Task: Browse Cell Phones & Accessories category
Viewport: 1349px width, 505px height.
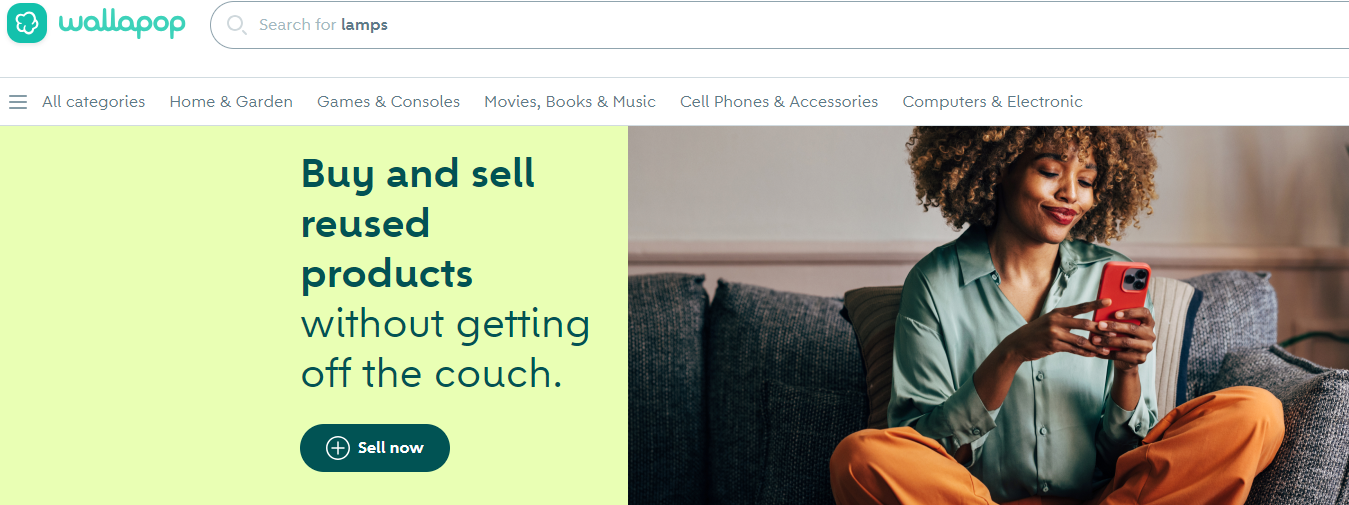Action: 779,102
